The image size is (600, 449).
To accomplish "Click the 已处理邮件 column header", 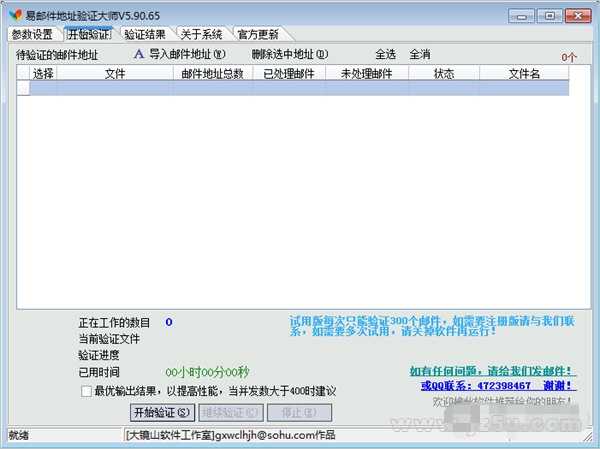I will point(289,73).
